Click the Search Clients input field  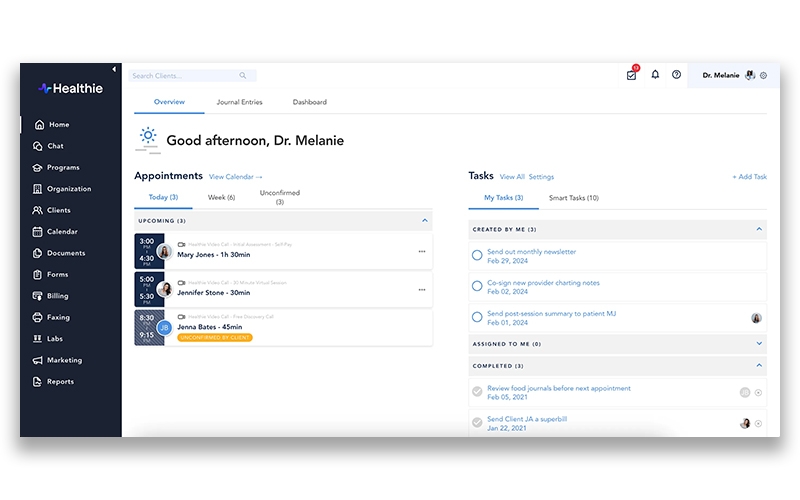[185, 76]
